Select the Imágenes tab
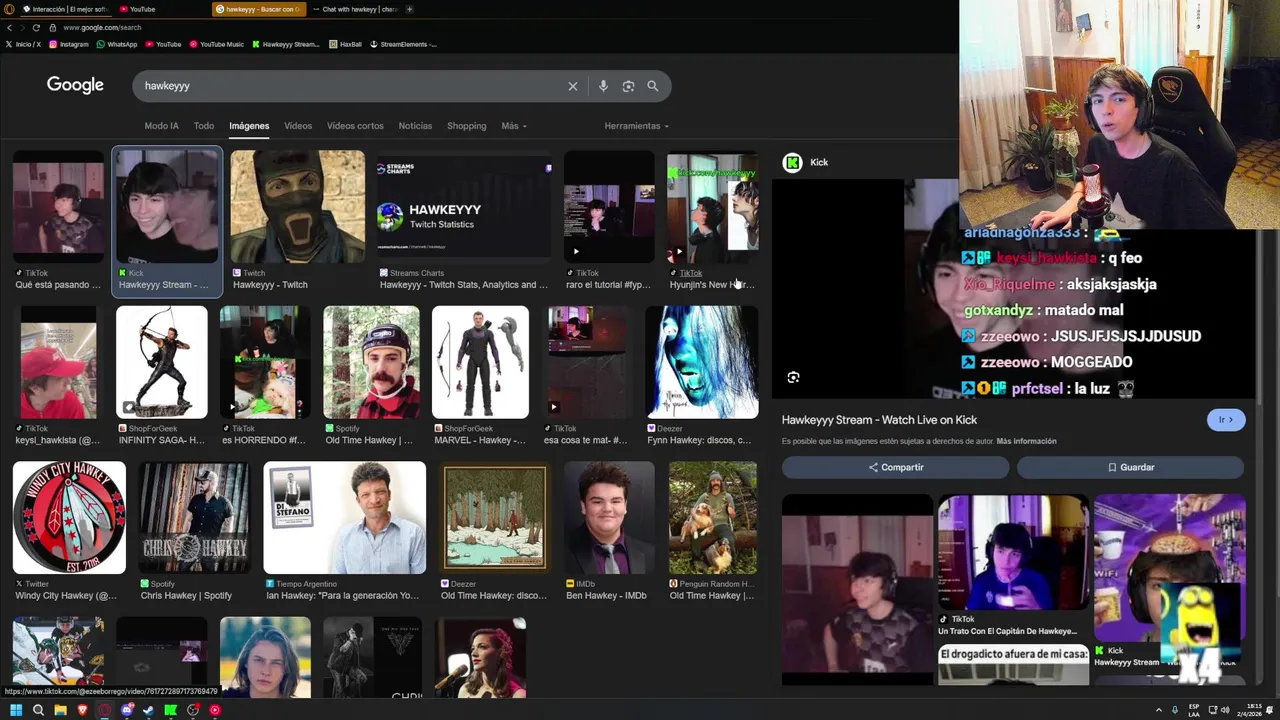 (249, 126)
